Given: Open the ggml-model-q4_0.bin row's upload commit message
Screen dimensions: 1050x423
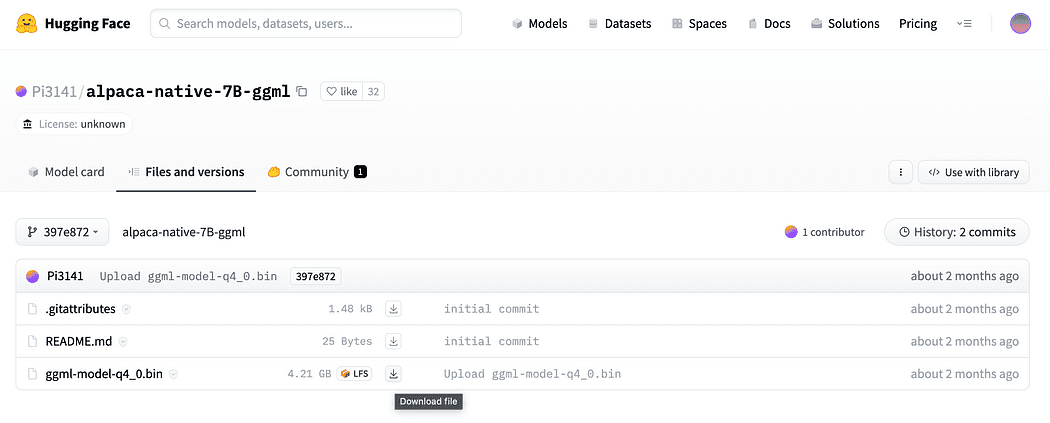Looking at the screenshot, I should (532, 374).
